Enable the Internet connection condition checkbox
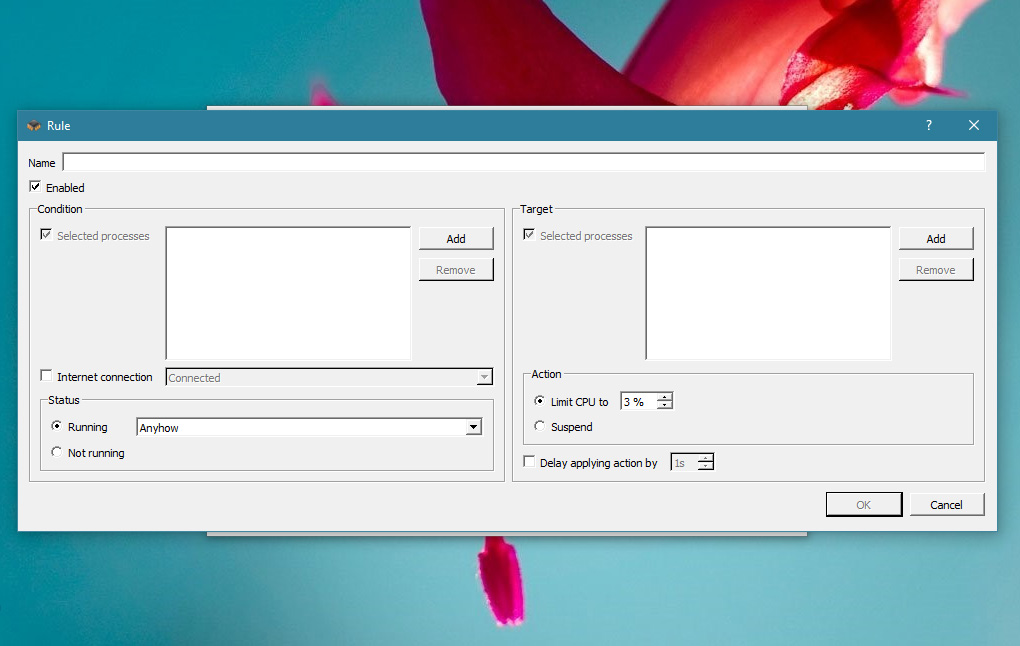This screenshot has width=1020, height=646. point(46,376)
